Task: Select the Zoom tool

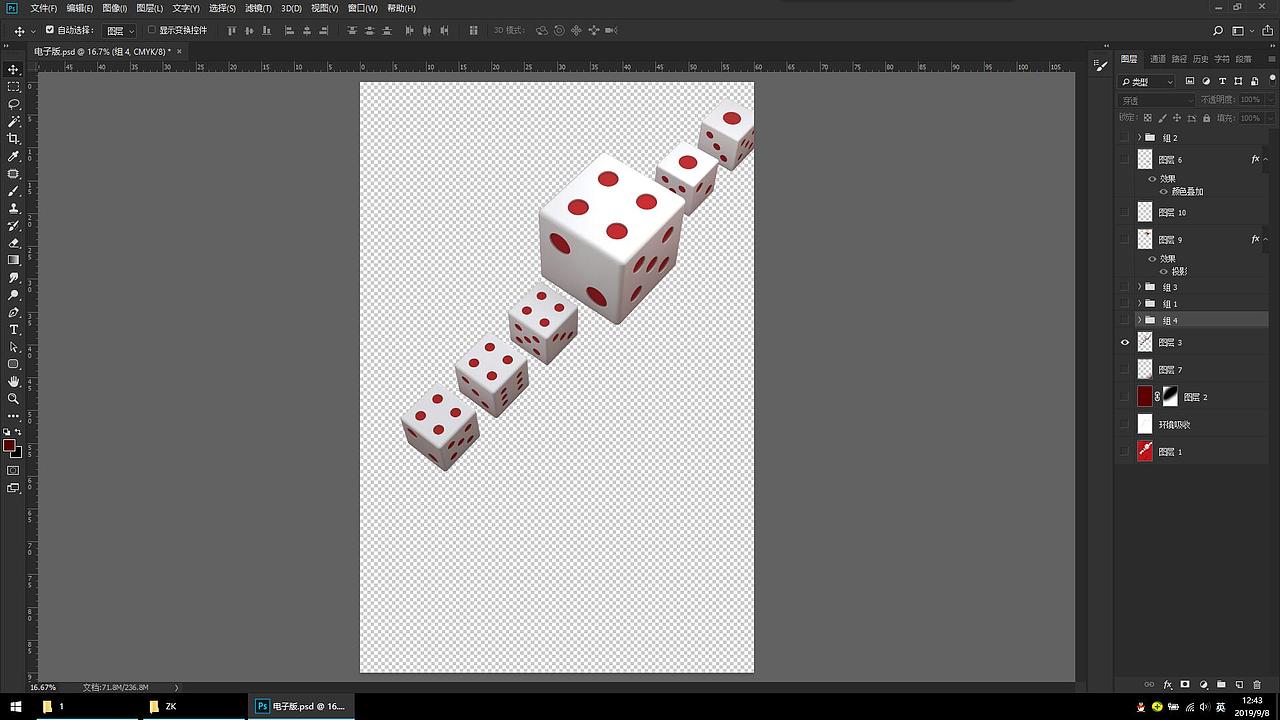Action: point(14,398)
